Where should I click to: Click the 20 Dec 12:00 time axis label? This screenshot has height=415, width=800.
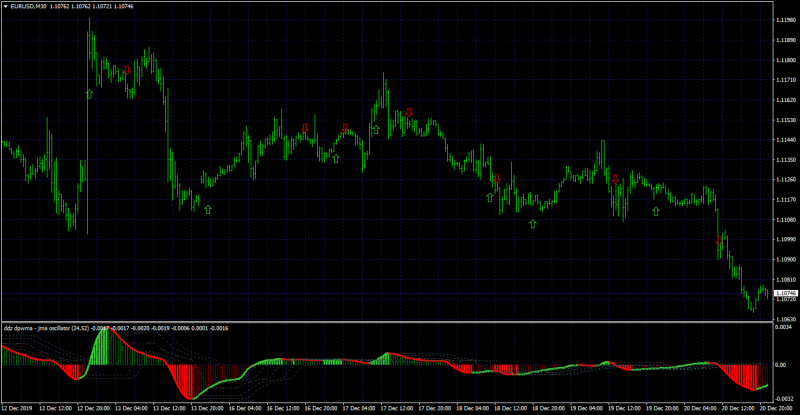[x=738, y=408]
